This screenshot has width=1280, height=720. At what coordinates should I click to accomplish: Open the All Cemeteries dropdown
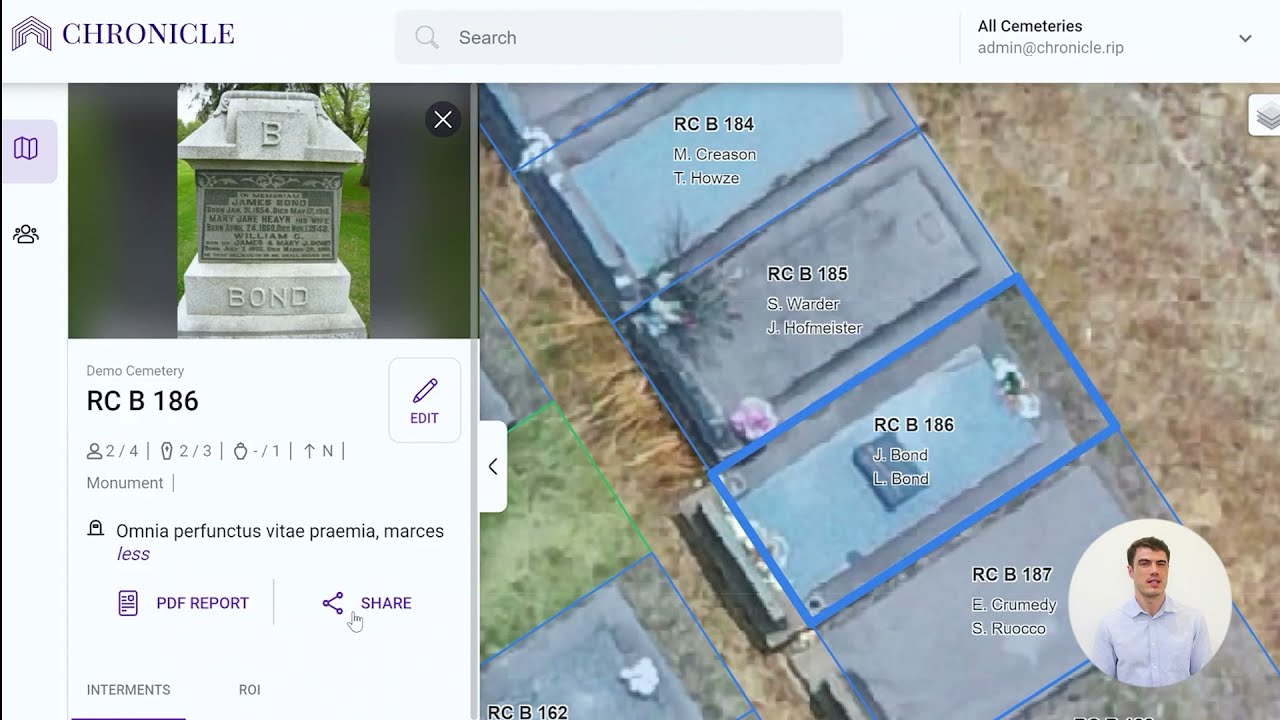tap(1245, 38)
